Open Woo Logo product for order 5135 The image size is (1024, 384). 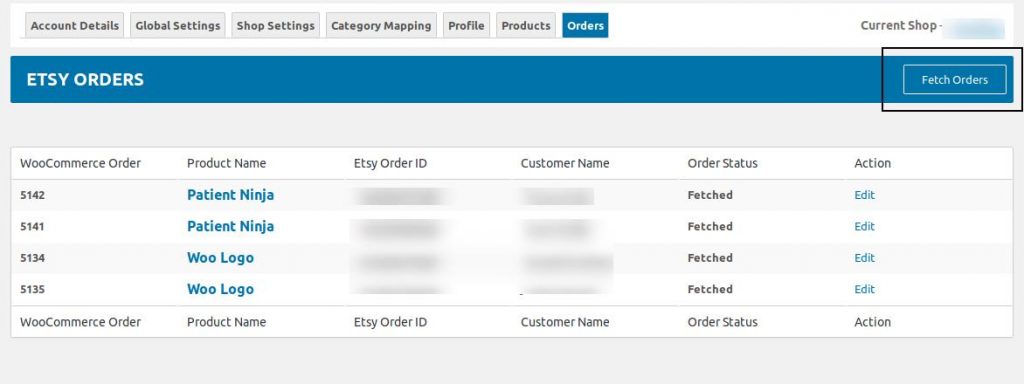220,289
